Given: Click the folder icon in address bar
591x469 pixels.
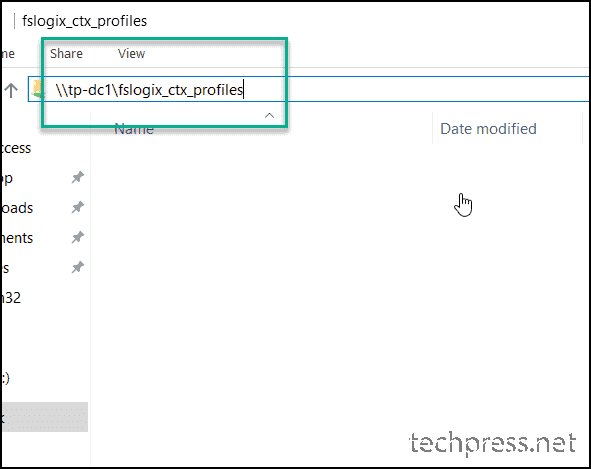Looking at the screenshot, I should pos(37,89).
